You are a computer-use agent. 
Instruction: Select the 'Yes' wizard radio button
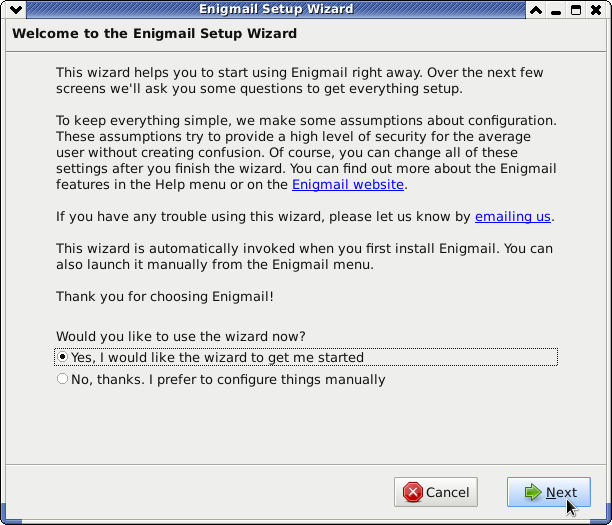62,357
